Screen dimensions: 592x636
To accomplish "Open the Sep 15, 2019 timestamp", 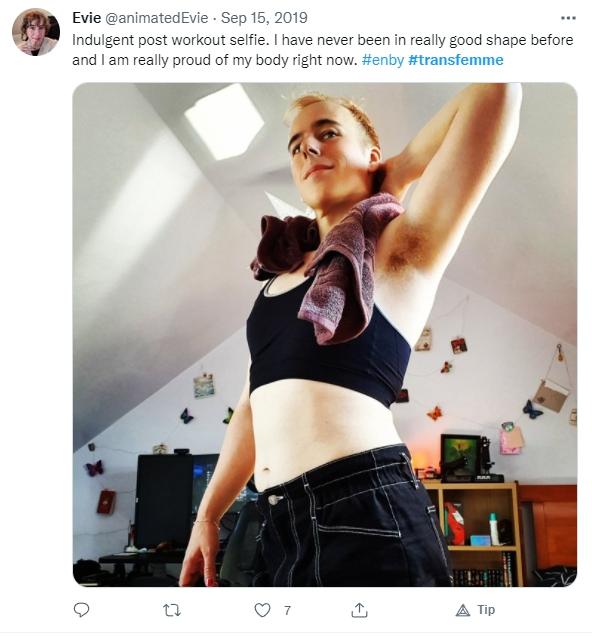I will coord(264,18).
